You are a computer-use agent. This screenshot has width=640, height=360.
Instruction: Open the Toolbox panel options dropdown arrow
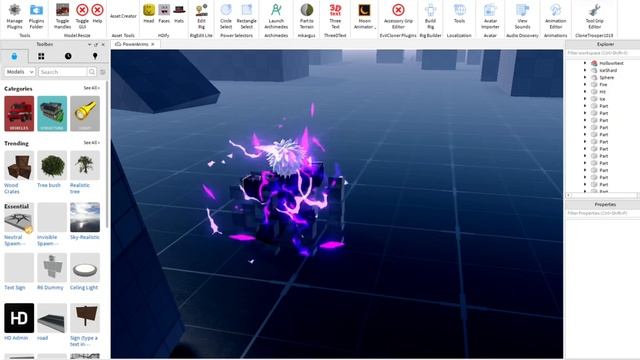(89, 44)
